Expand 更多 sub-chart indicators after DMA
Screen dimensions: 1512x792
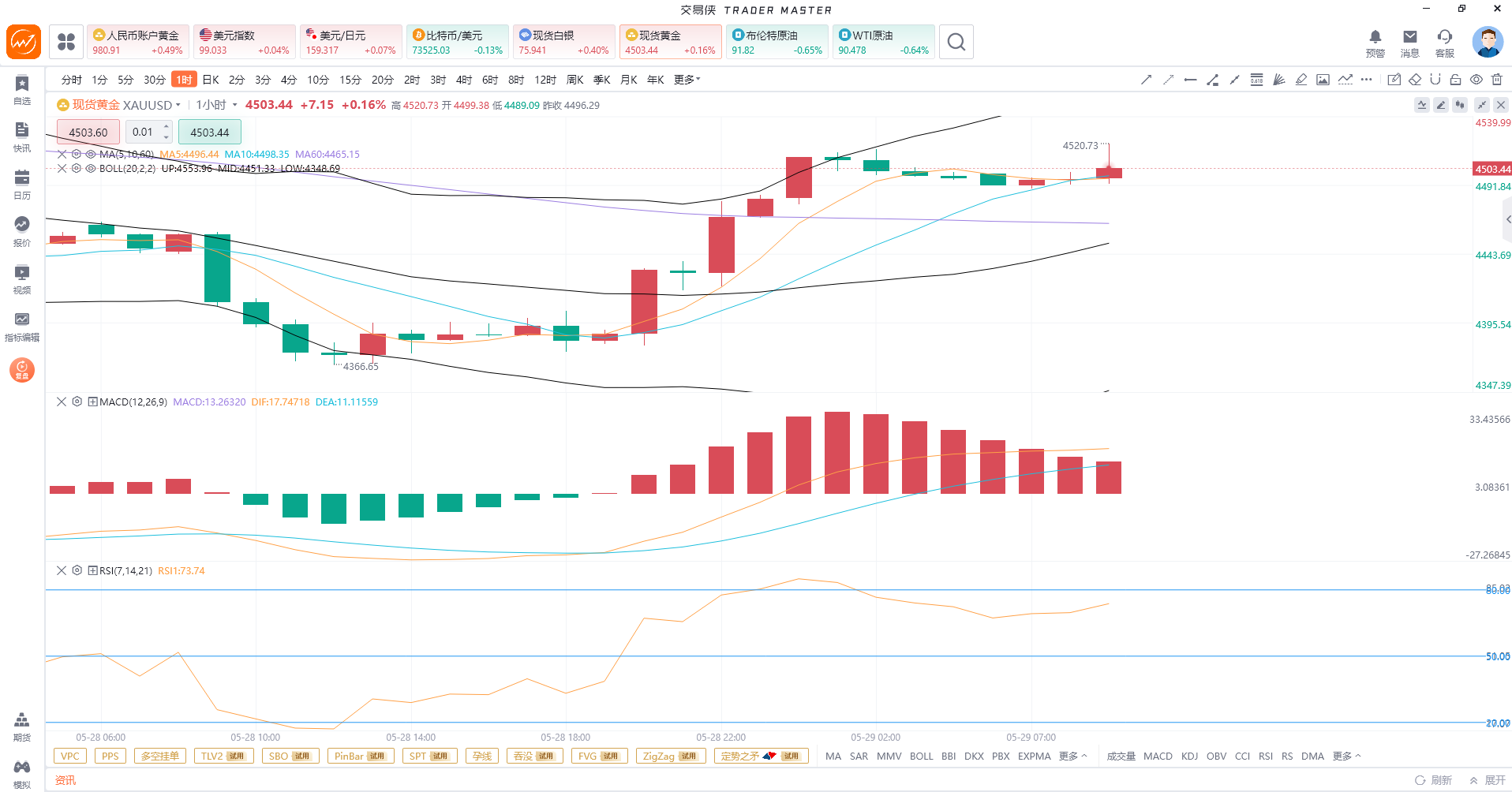coord(1347,757)
